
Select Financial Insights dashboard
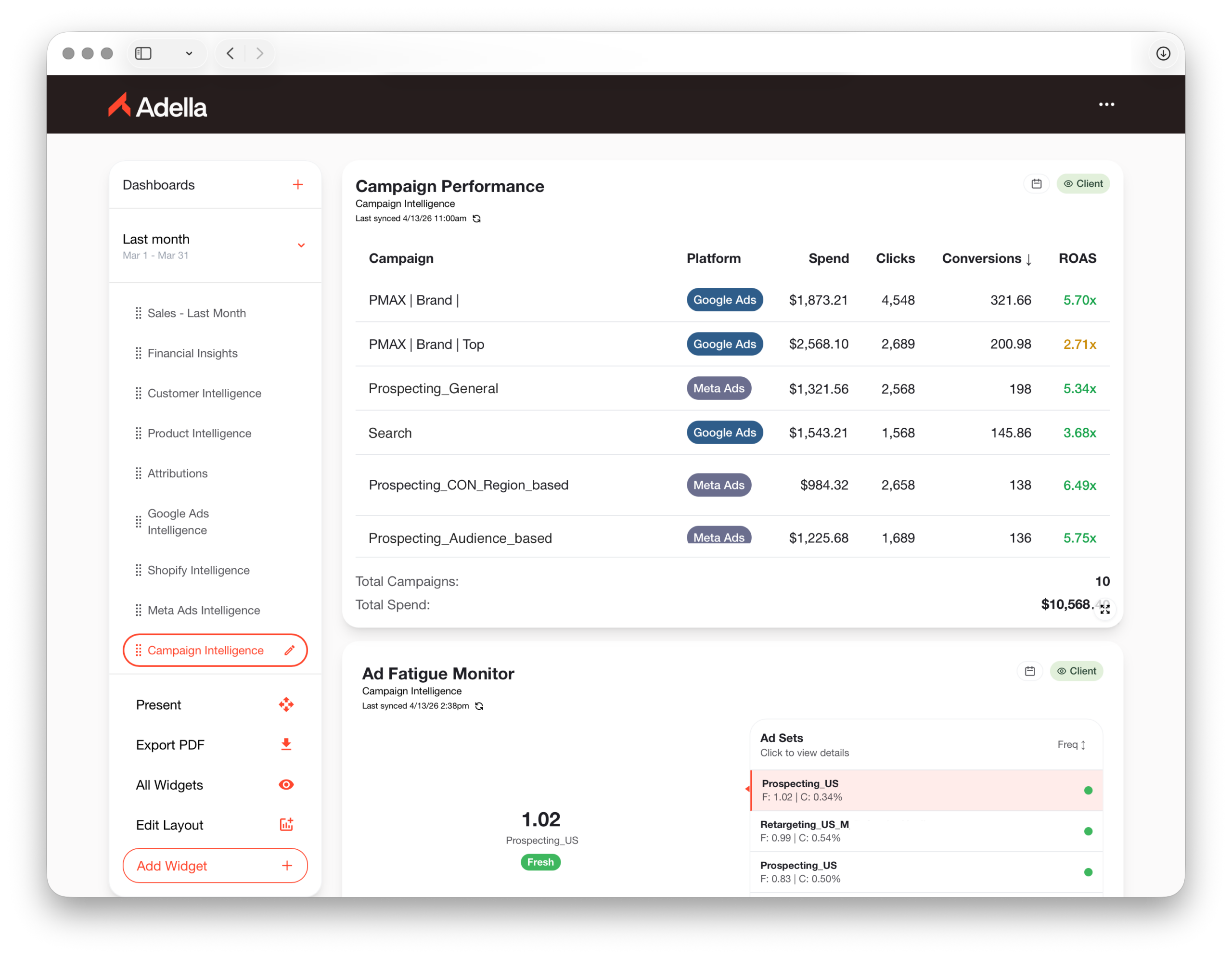coord(192,353)
